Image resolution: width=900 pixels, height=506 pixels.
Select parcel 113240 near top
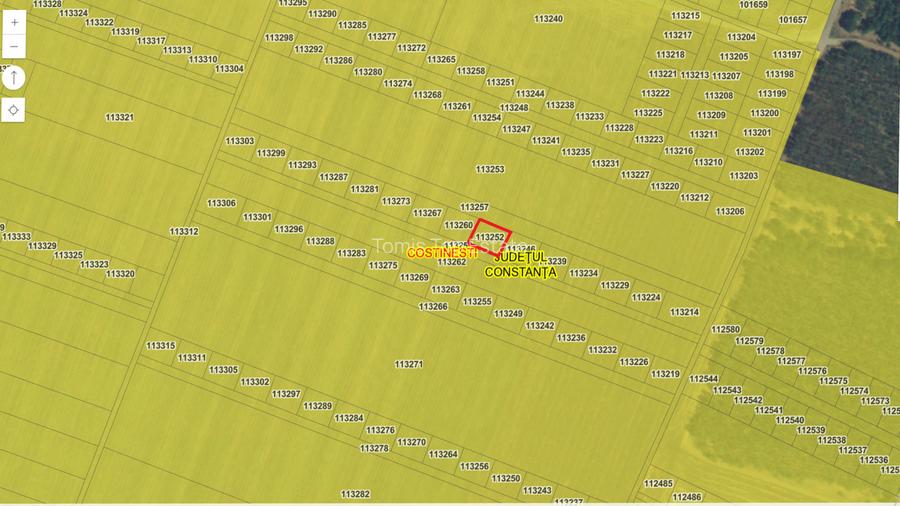548,19
